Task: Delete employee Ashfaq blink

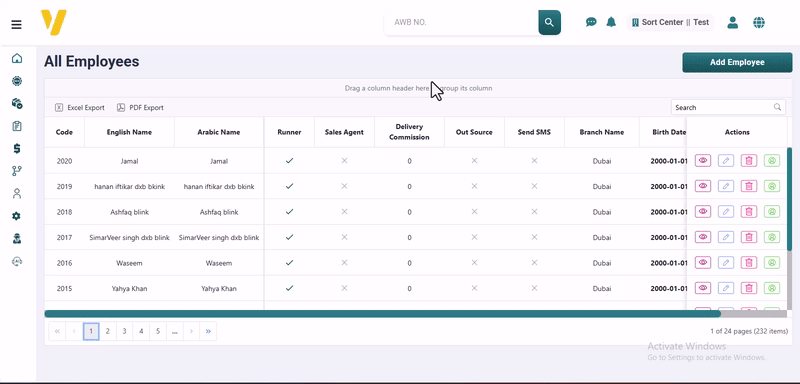Action: tap(748, 212)
